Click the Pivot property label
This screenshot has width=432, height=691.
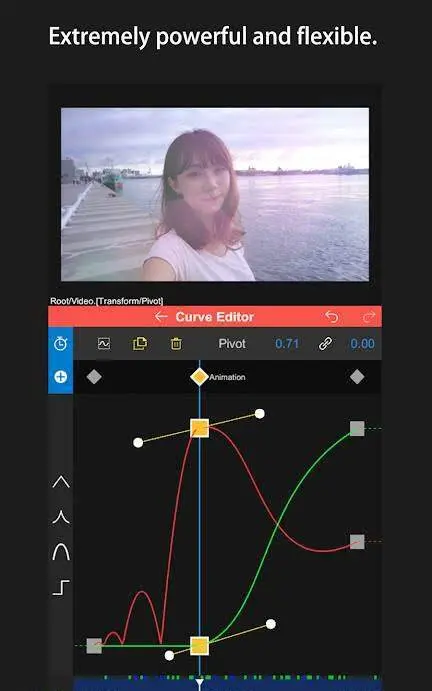[x=232, y=343]
